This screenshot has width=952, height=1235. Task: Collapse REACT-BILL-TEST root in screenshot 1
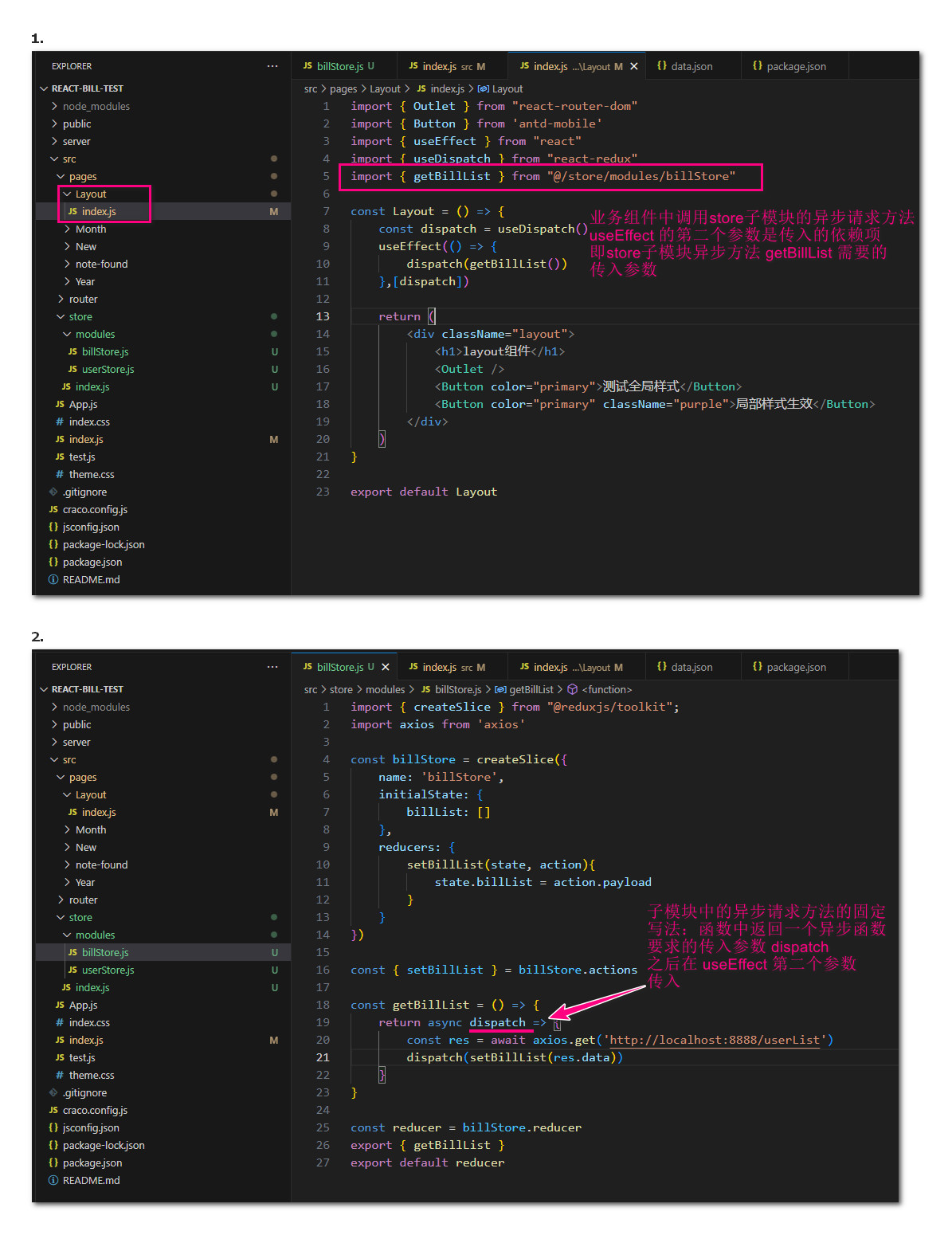(x=44, y=88)
